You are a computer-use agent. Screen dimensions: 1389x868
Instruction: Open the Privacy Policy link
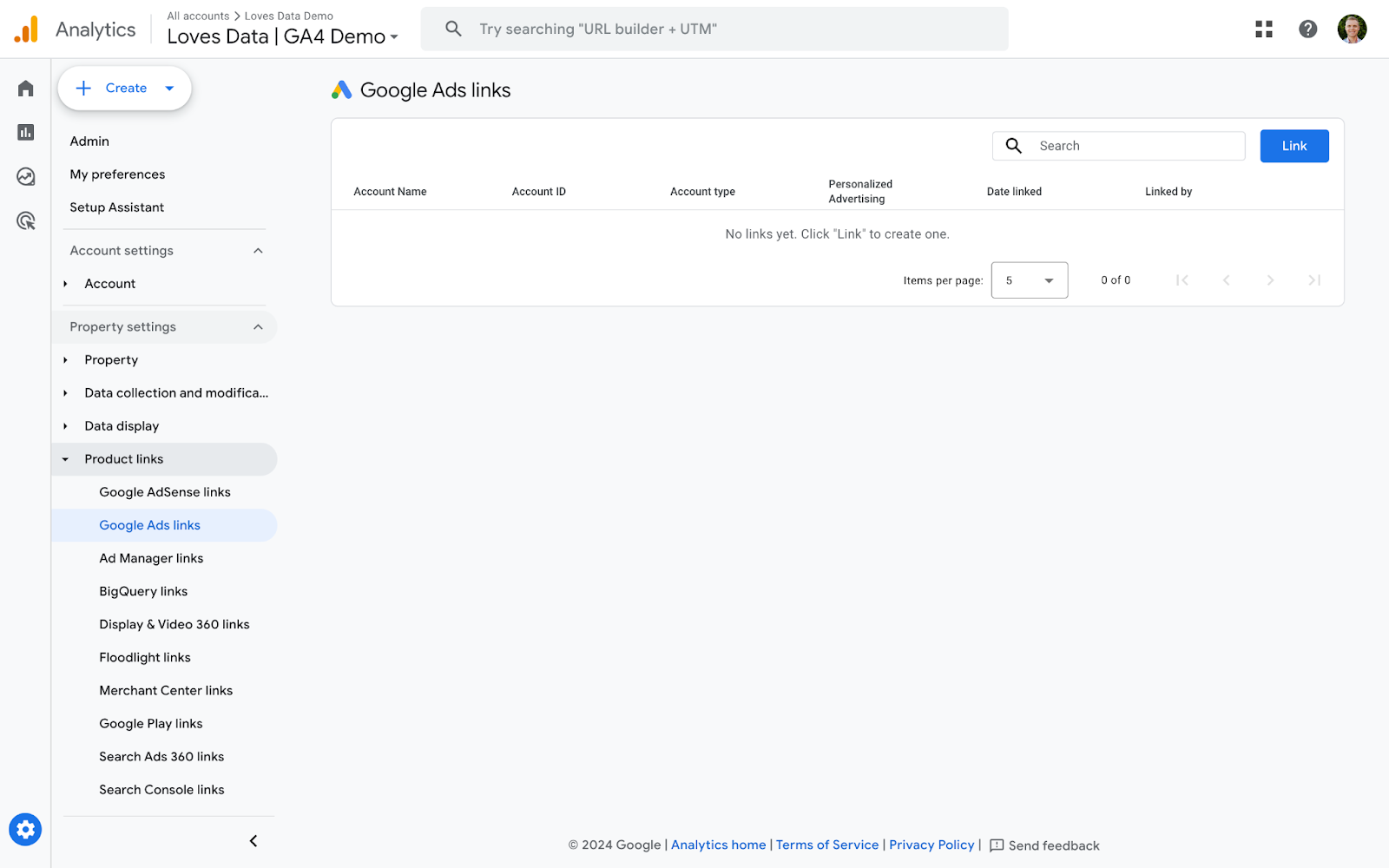click(x=931, y=845)
